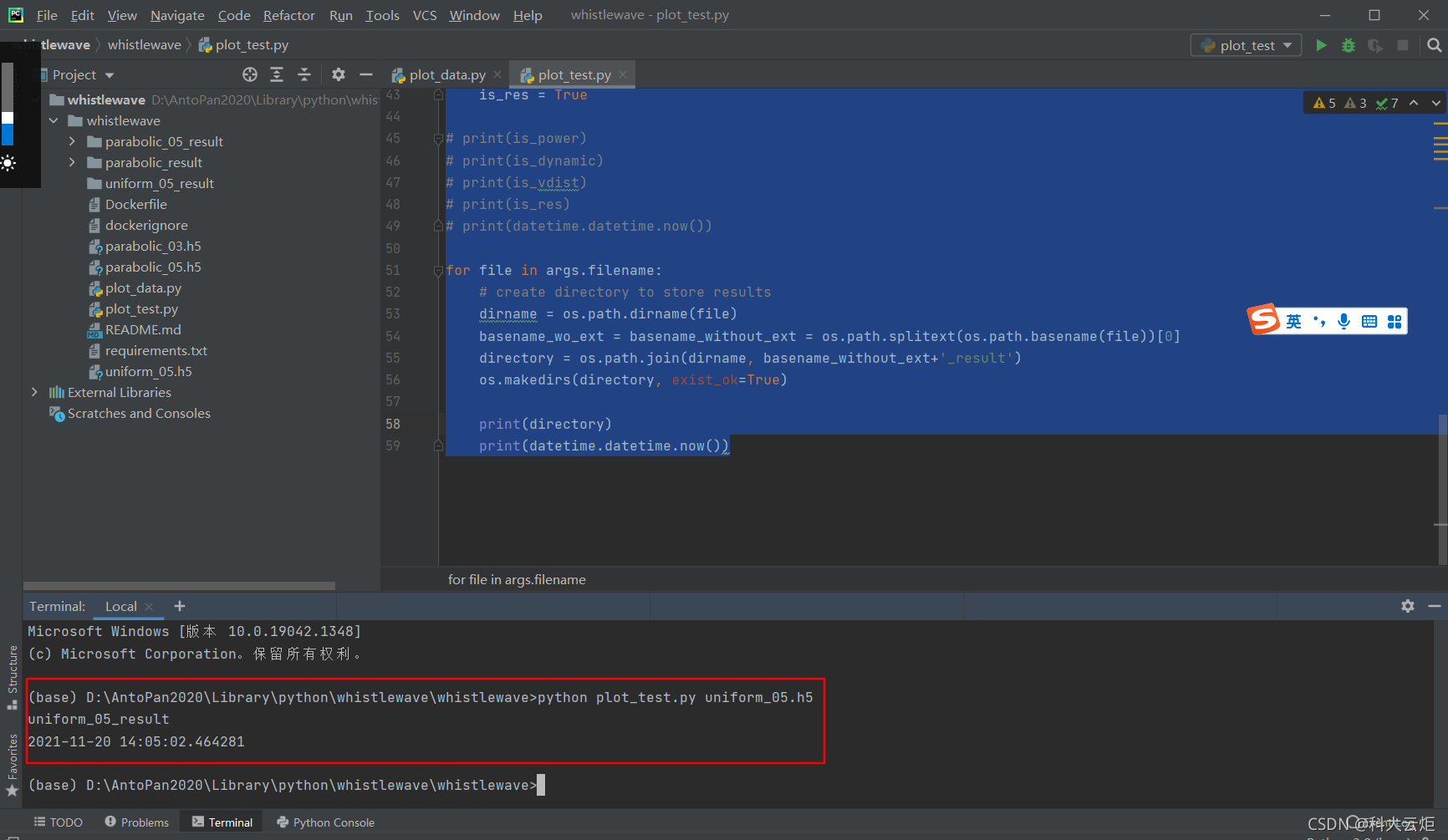This screenshot has width=1448, height=840.
Task: Open the Refactor menu
Action: [x=288, y=15]
